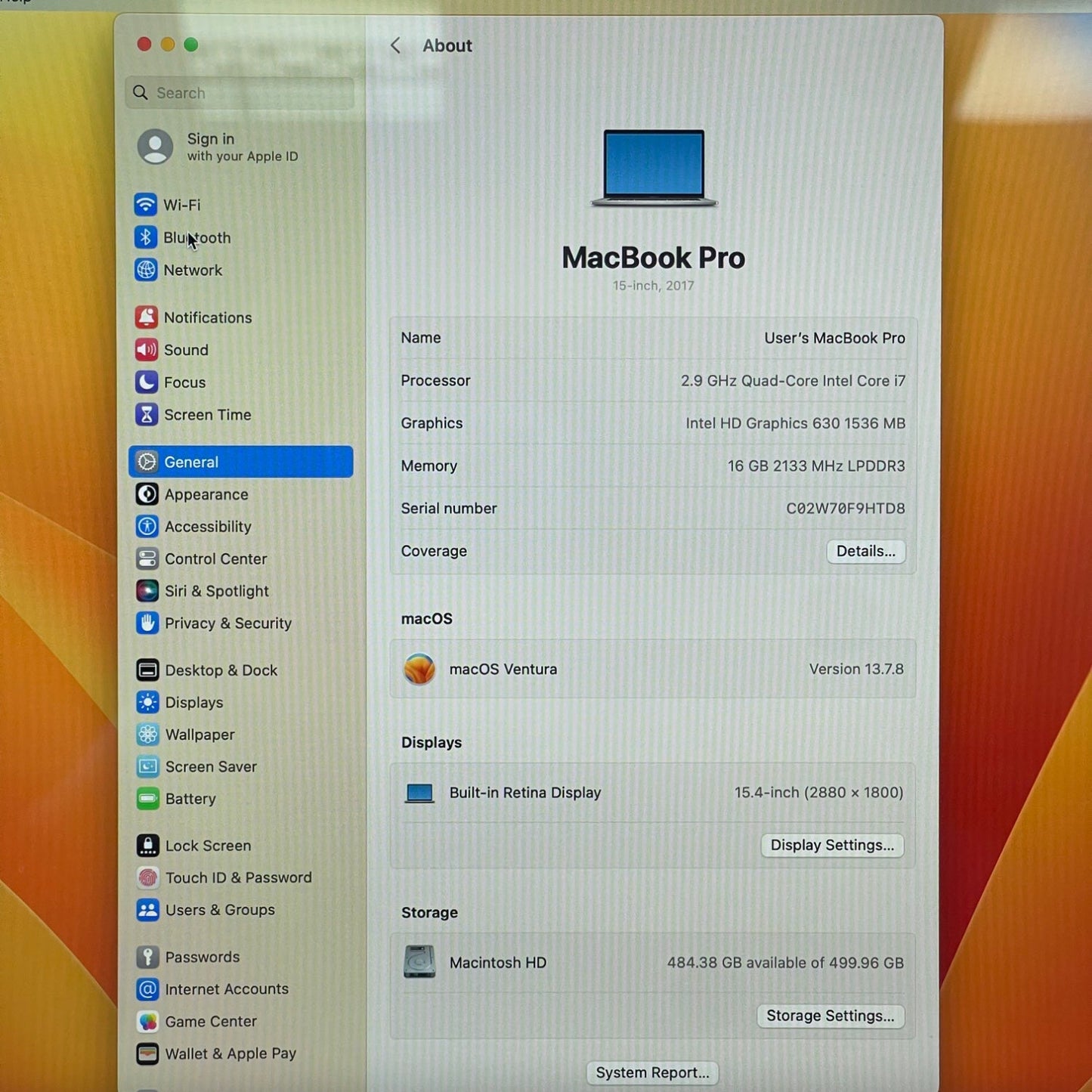Click the 16 GB 2133 MHz memory value
Viewport: 1092px width, 1092px height.
816,466
